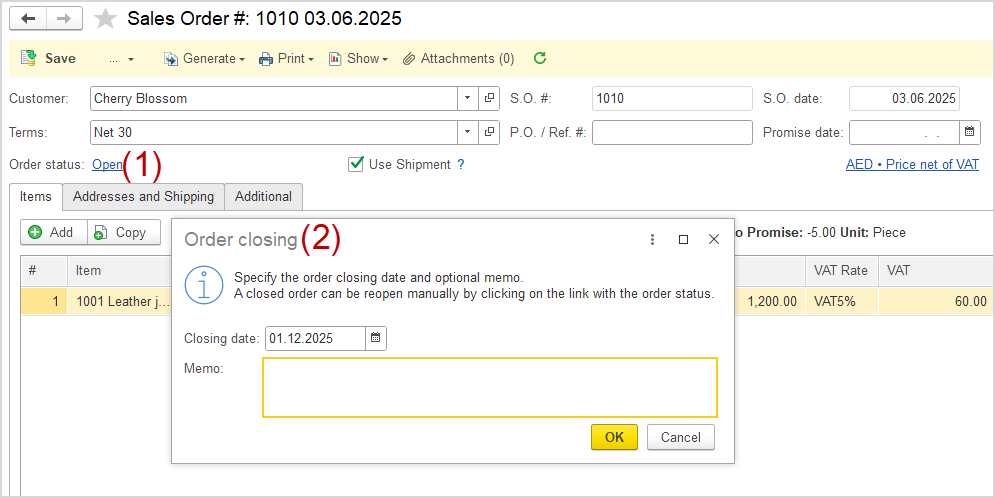This screenshot has width=995, height=498.
Task: Click into the Memo text field
Action: (x=490, y=387)
